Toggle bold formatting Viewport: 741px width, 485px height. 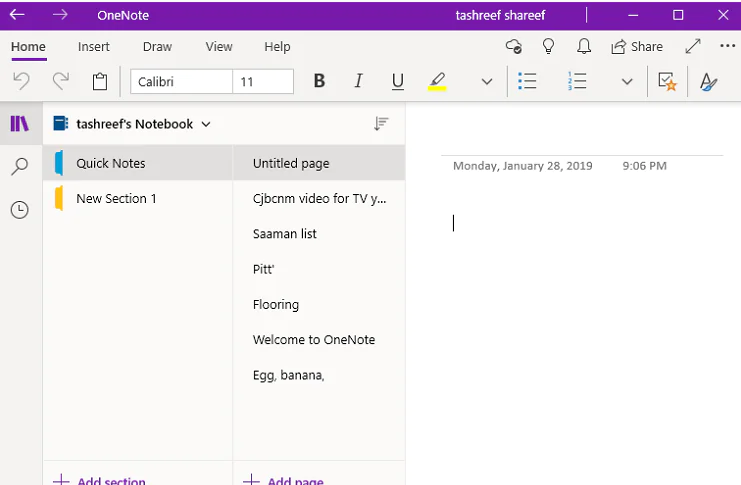click(x=319, y=82)
